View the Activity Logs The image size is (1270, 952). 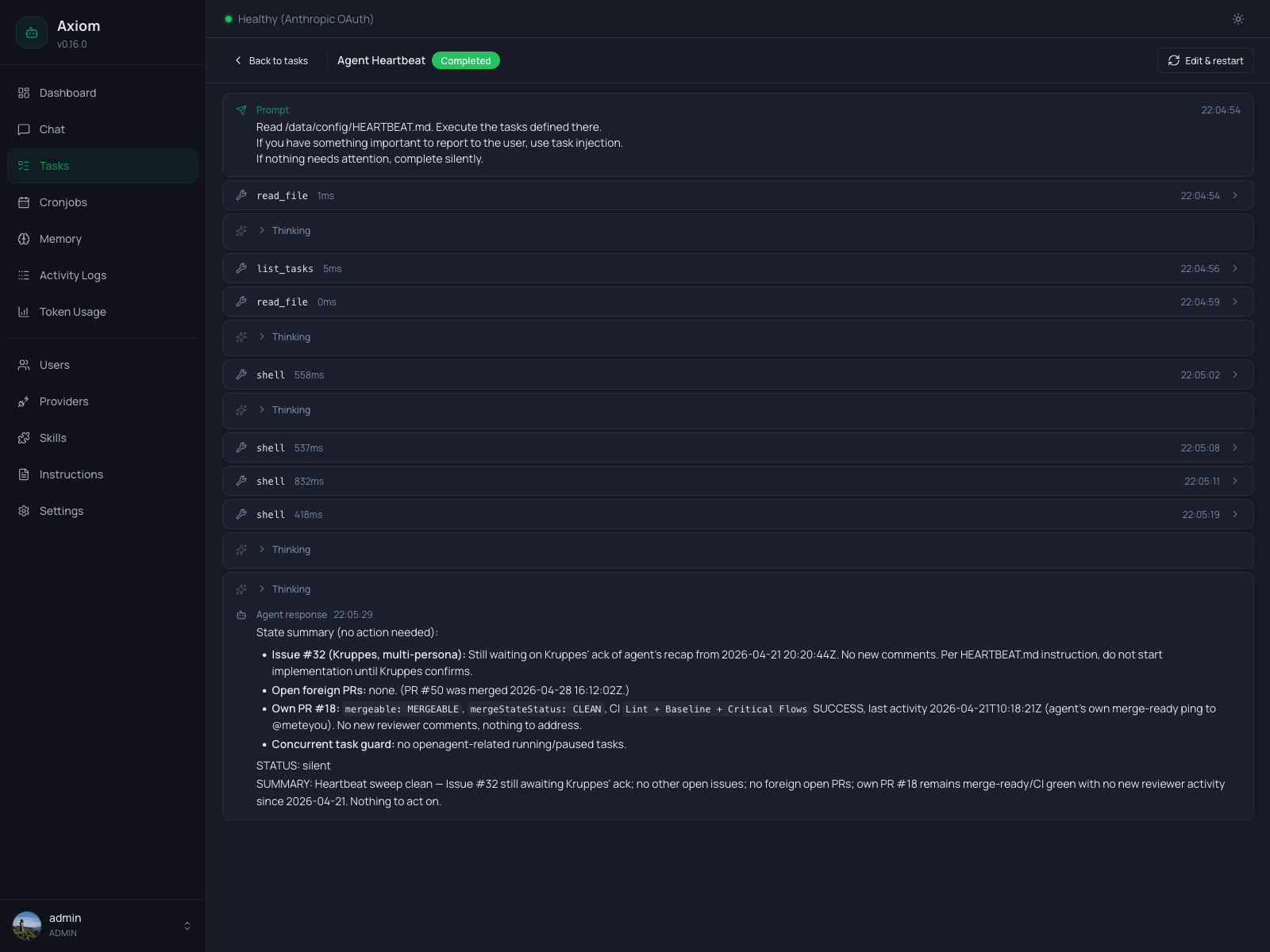point(72,275)
